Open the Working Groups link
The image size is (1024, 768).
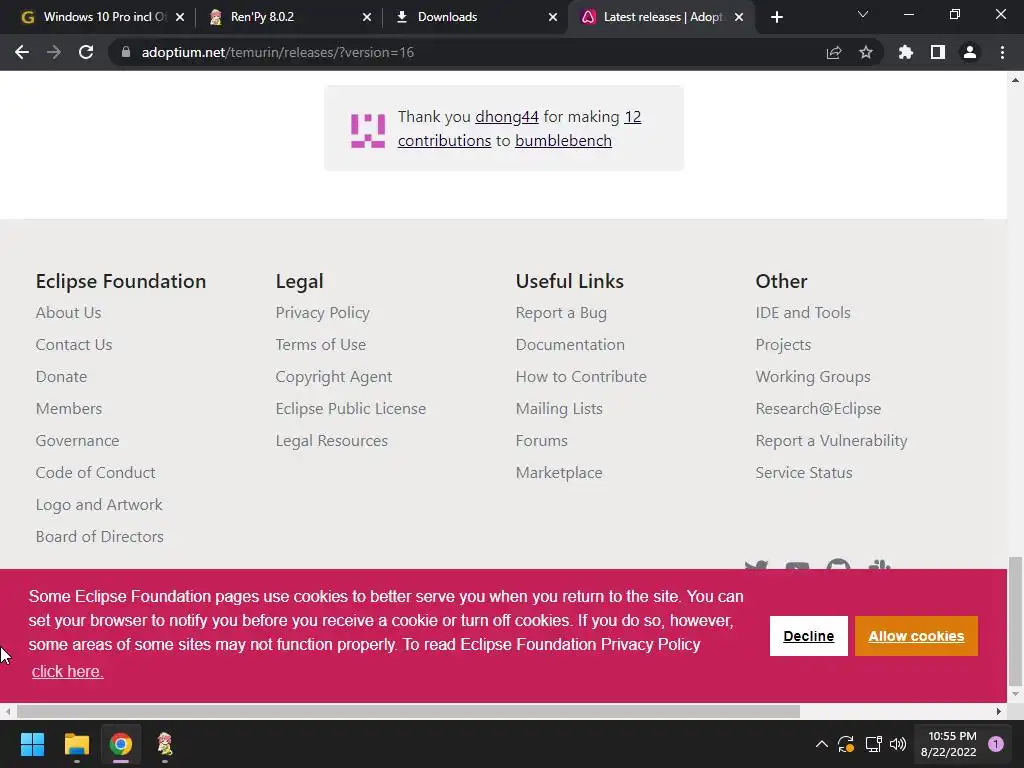[x=812, y=377]
